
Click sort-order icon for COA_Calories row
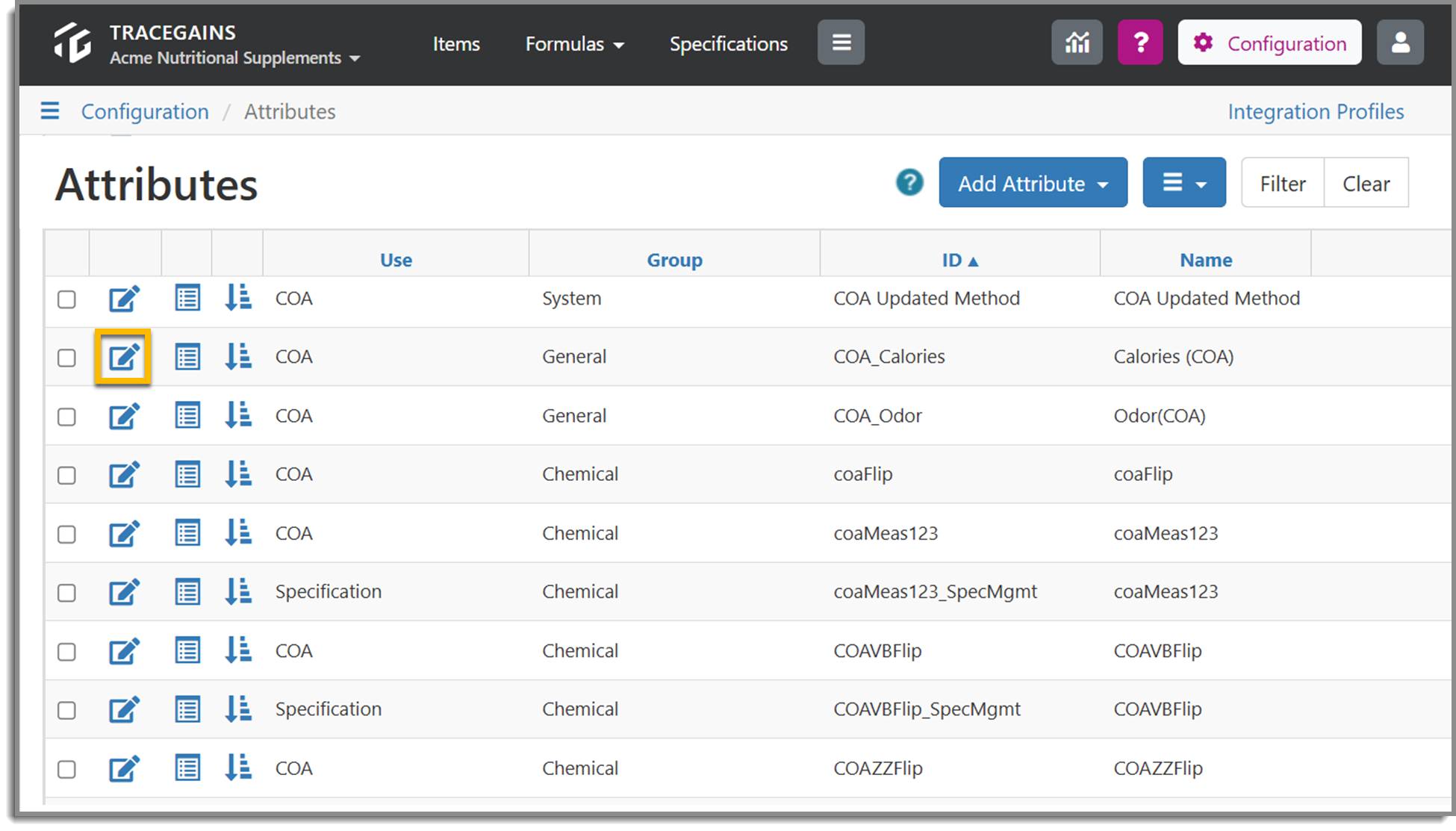pyautogui.click(x=238, y=356)
